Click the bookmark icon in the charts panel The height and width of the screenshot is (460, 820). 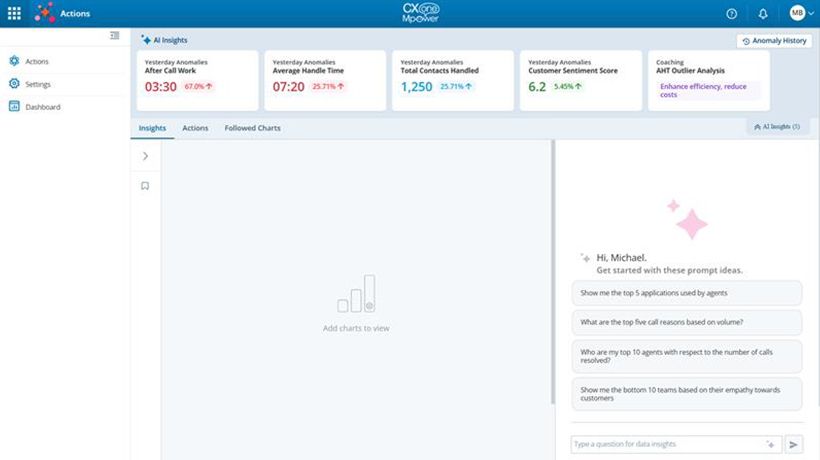(x=145, y=185)
